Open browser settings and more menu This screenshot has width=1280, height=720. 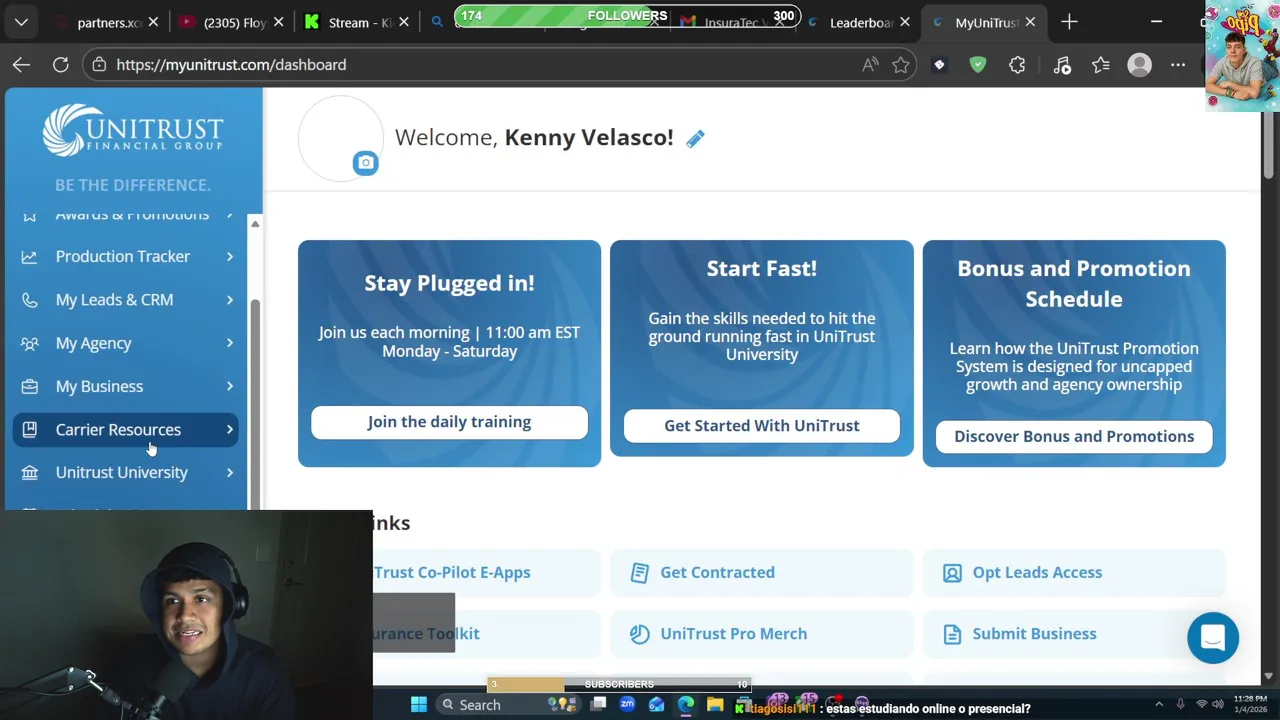tap(1178, 65)
